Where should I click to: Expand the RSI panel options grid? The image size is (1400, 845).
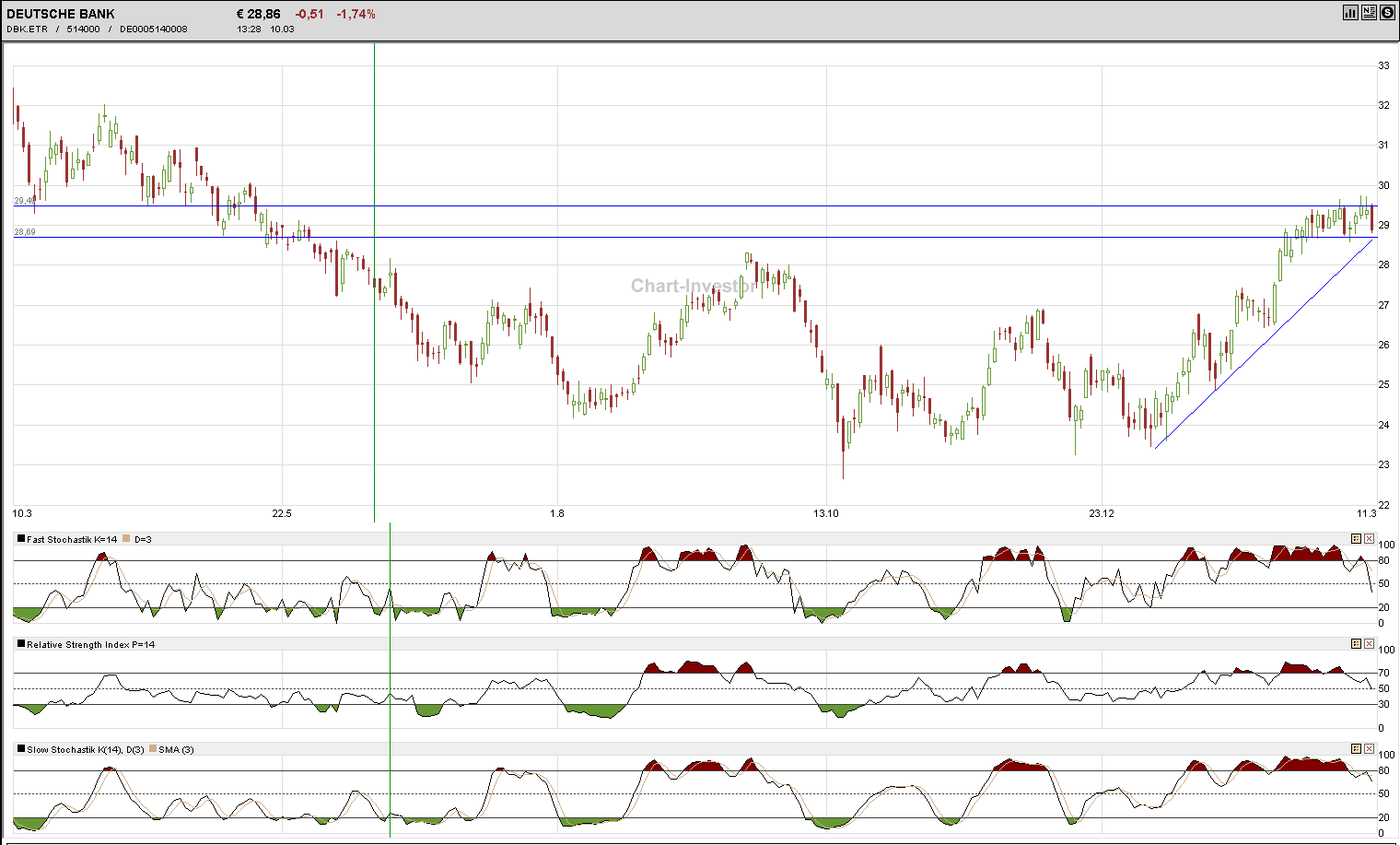(1354, 643)
